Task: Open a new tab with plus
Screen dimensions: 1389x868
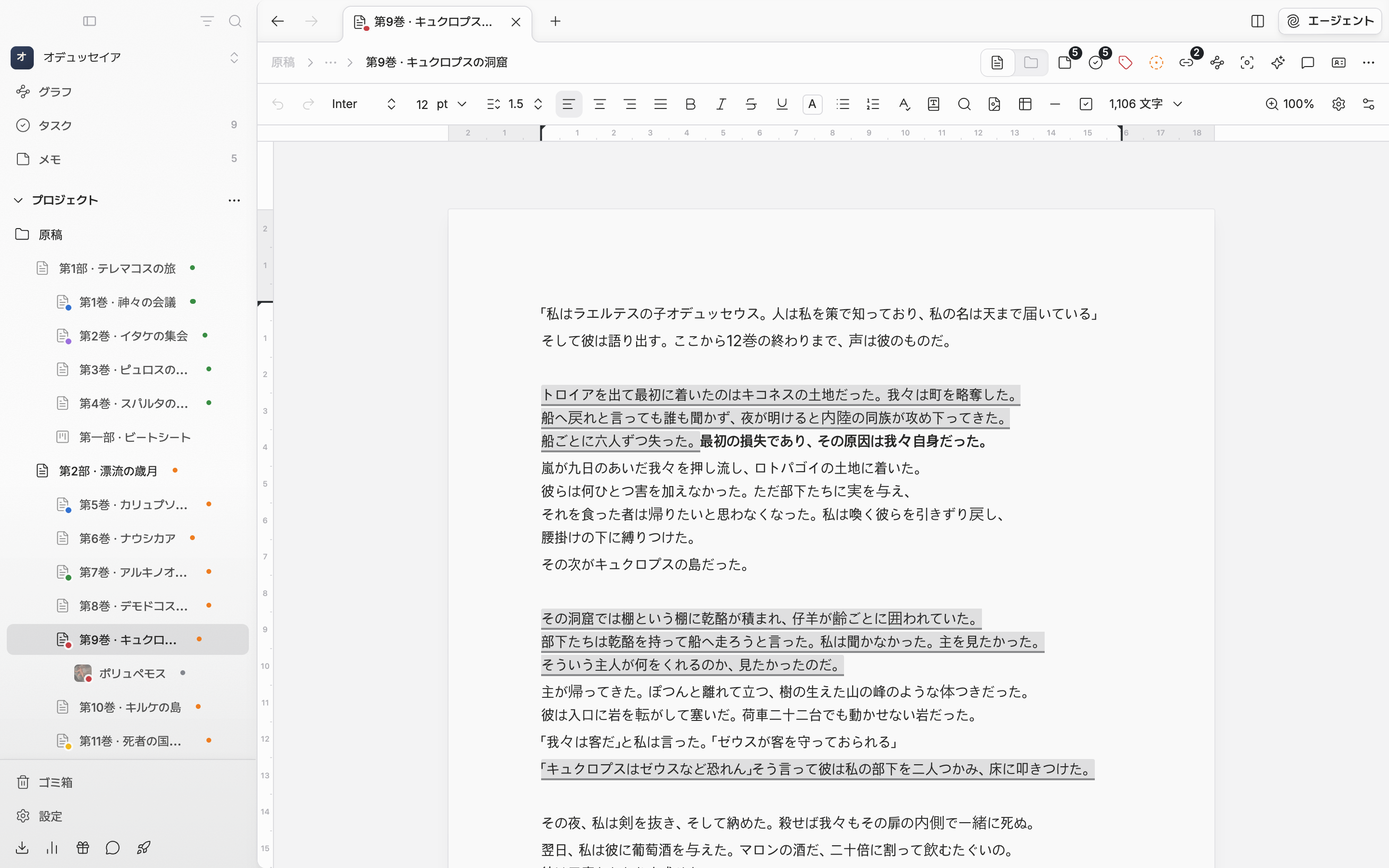Action: click(x=555, y=21)
